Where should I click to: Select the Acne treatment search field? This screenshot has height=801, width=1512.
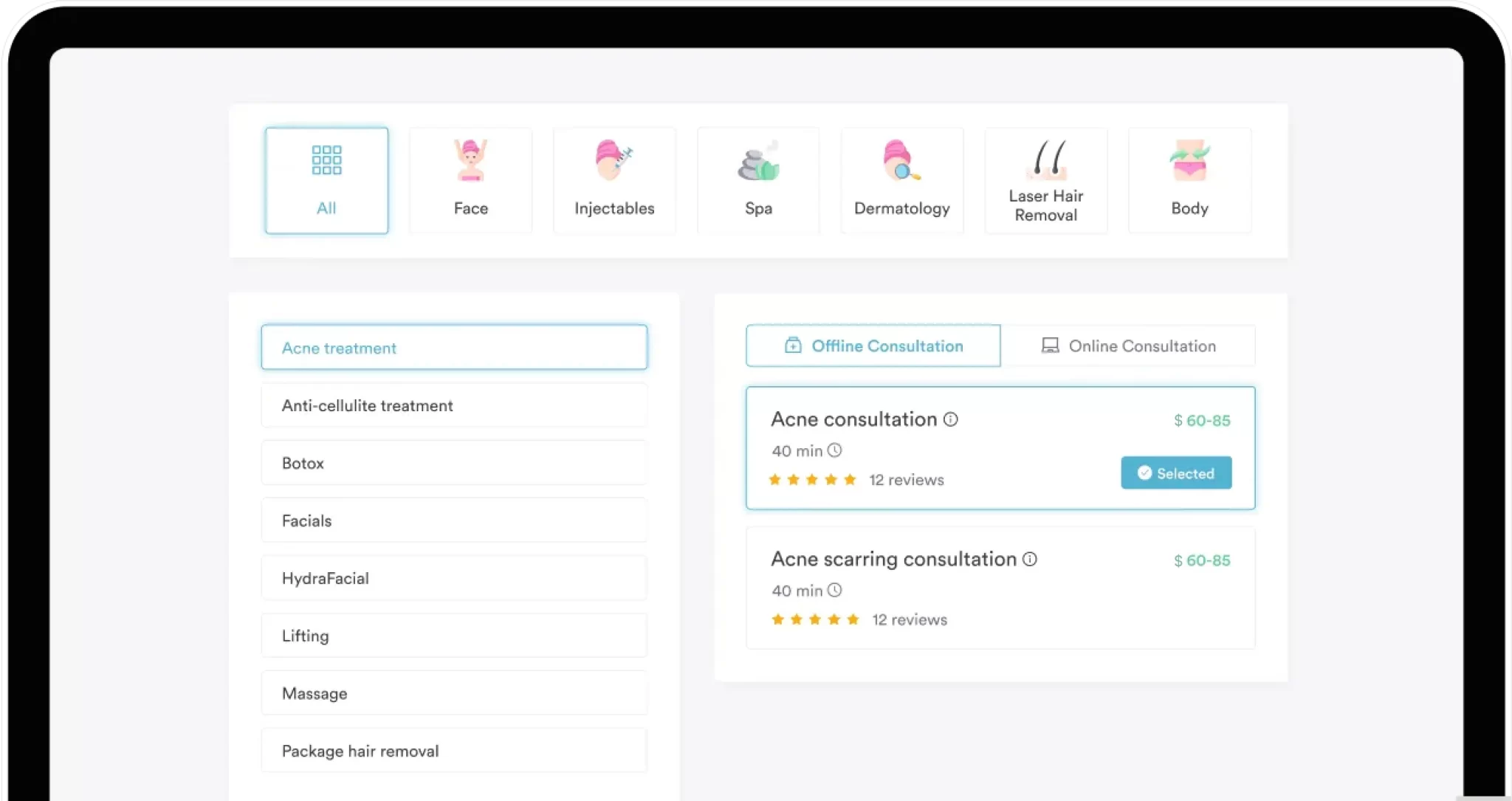(454, 347)
